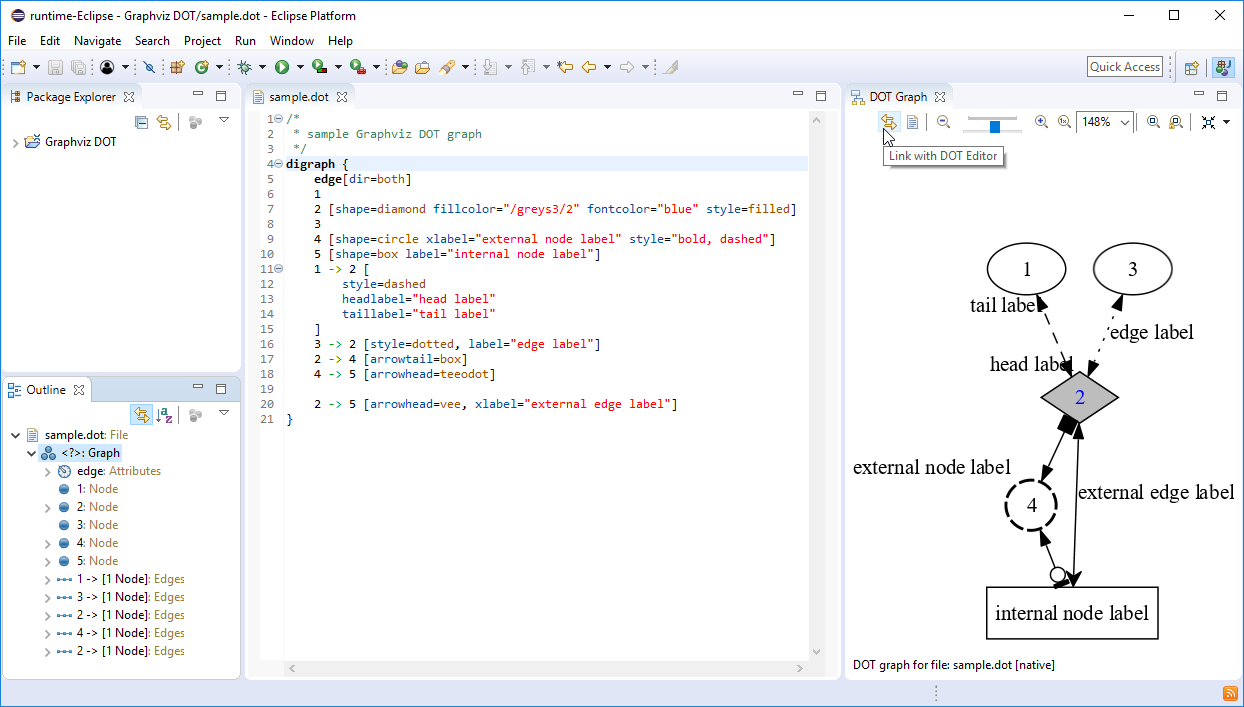
Task: Open the 148% zoom level dropdown
Action: 1125,122
